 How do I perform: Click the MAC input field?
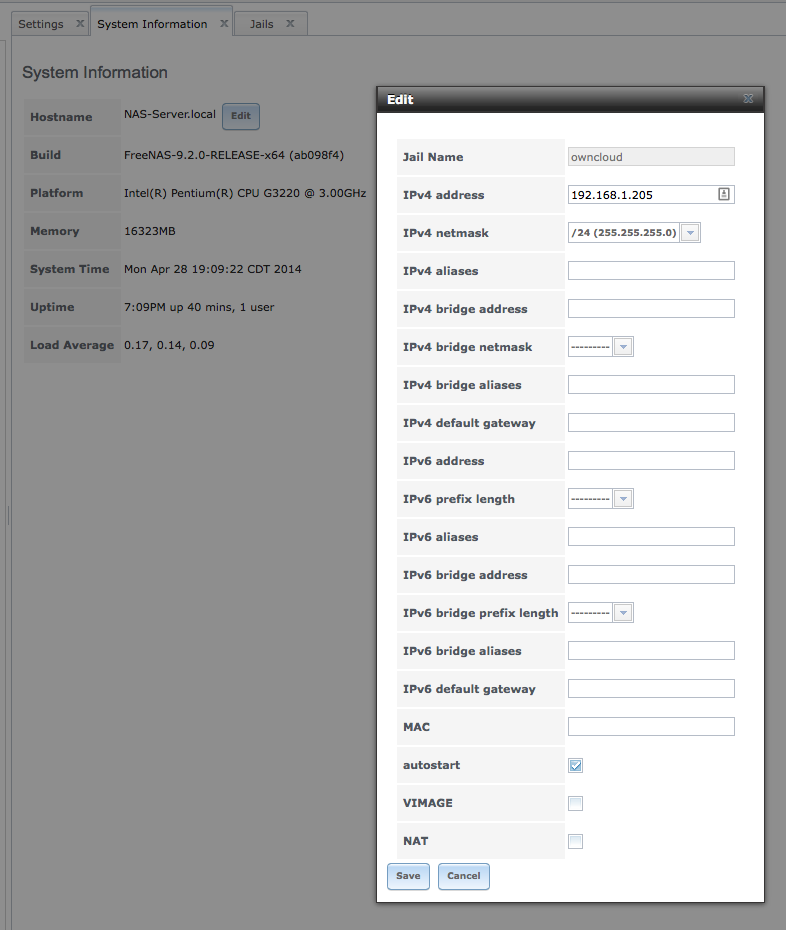[651, 727]
